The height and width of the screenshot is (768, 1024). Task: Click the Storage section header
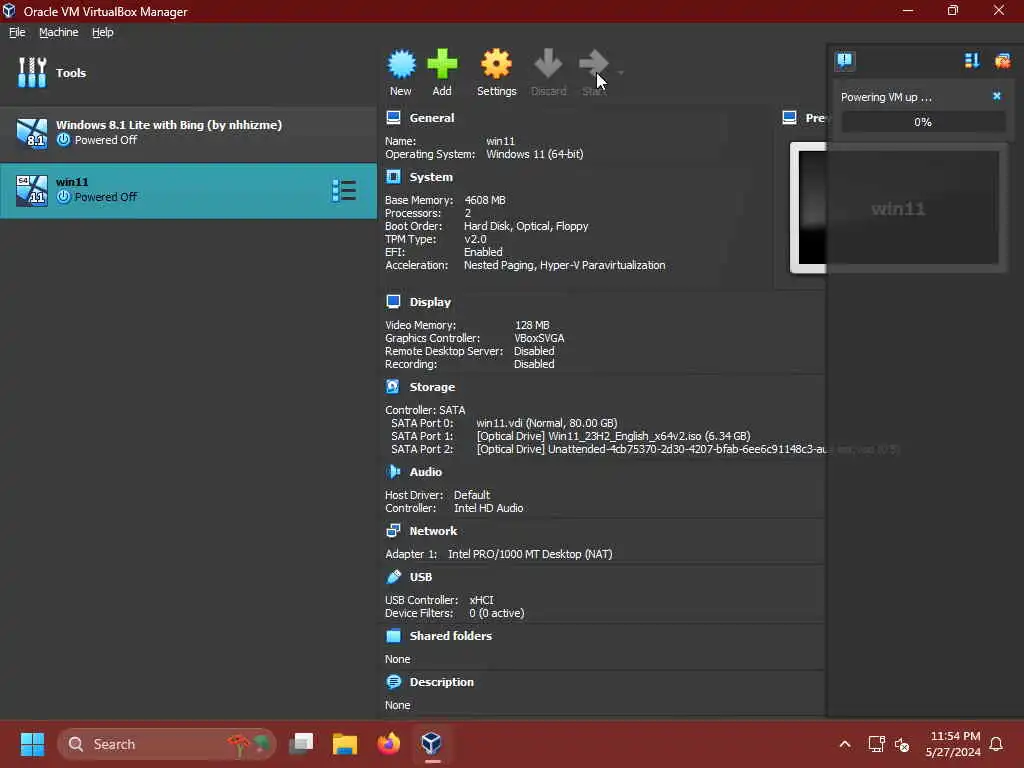coord(432,387)
